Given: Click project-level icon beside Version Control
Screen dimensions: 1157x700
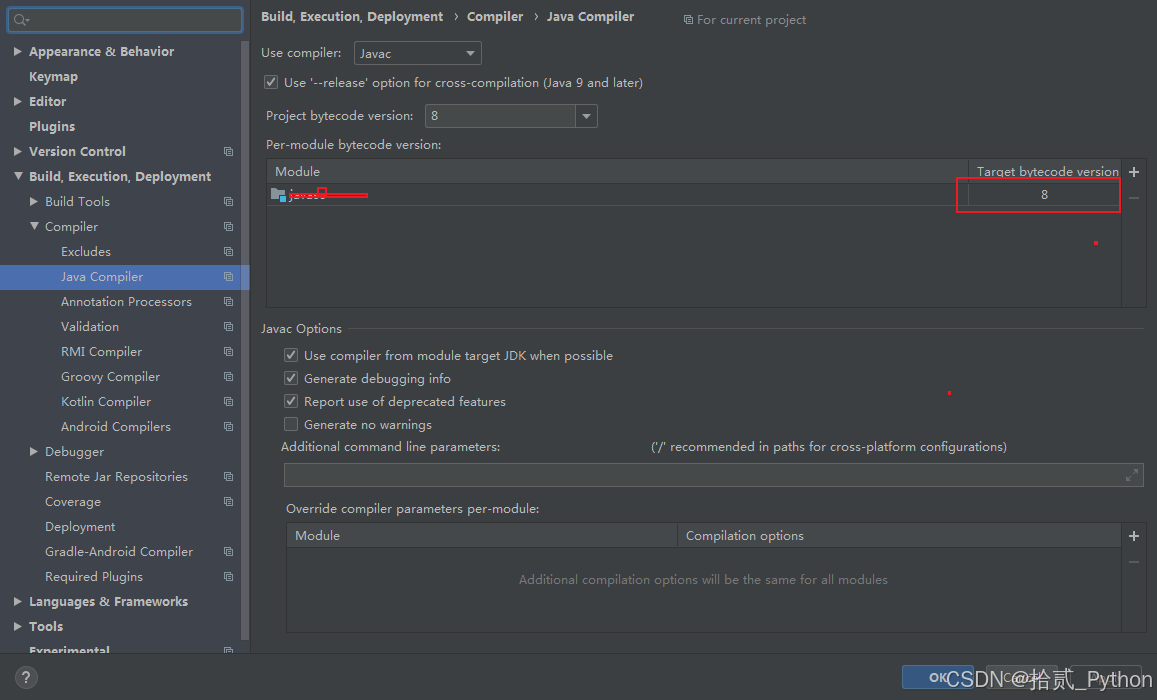Looking at the screenshot, I should click(x=229, y=151).
